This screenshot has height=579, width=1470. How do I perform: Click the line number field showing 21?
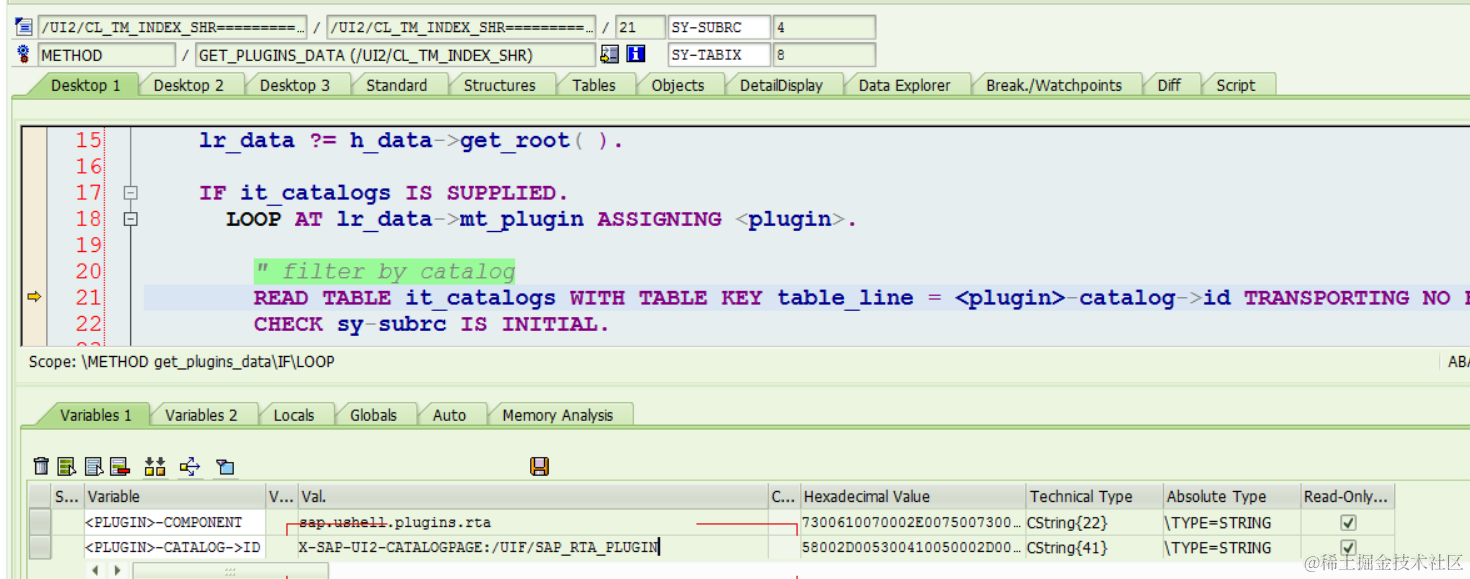[x=640, y=27]
